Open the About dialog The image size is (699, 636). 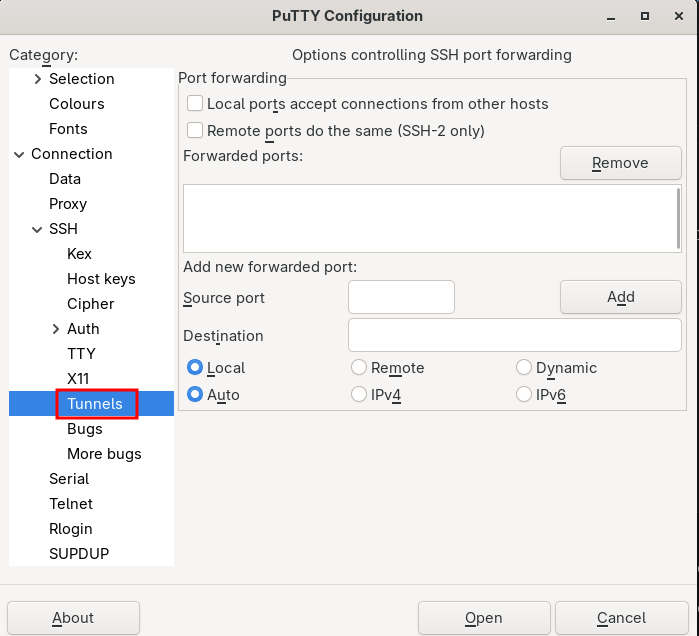click(73, 618)
